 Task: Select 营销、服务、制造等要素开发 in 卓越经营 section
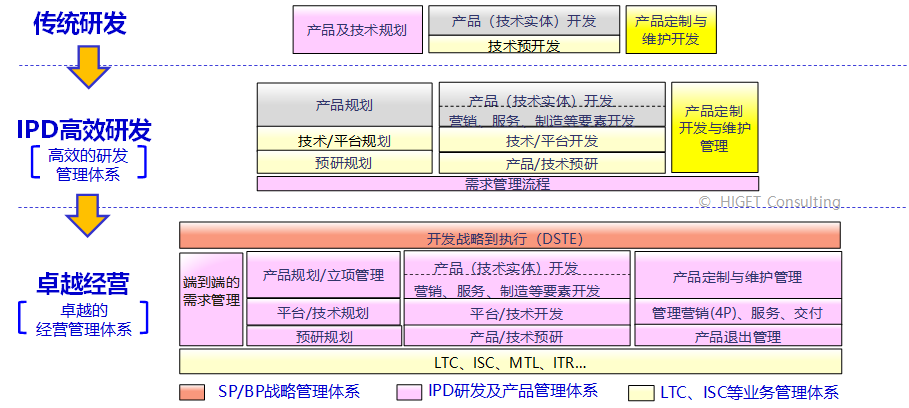coord(507,290)
